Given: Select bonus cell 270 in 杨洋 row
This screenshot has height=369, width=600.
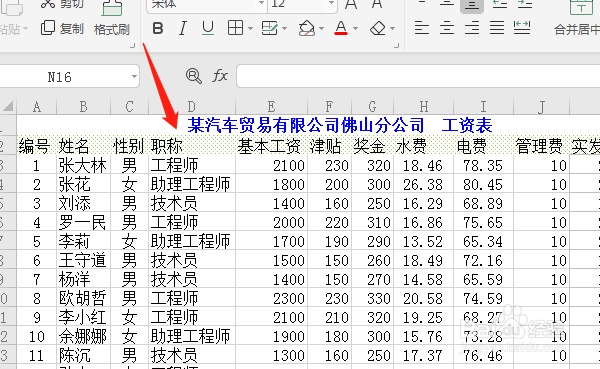Looking at the screenshot, I should coord(372,279).
